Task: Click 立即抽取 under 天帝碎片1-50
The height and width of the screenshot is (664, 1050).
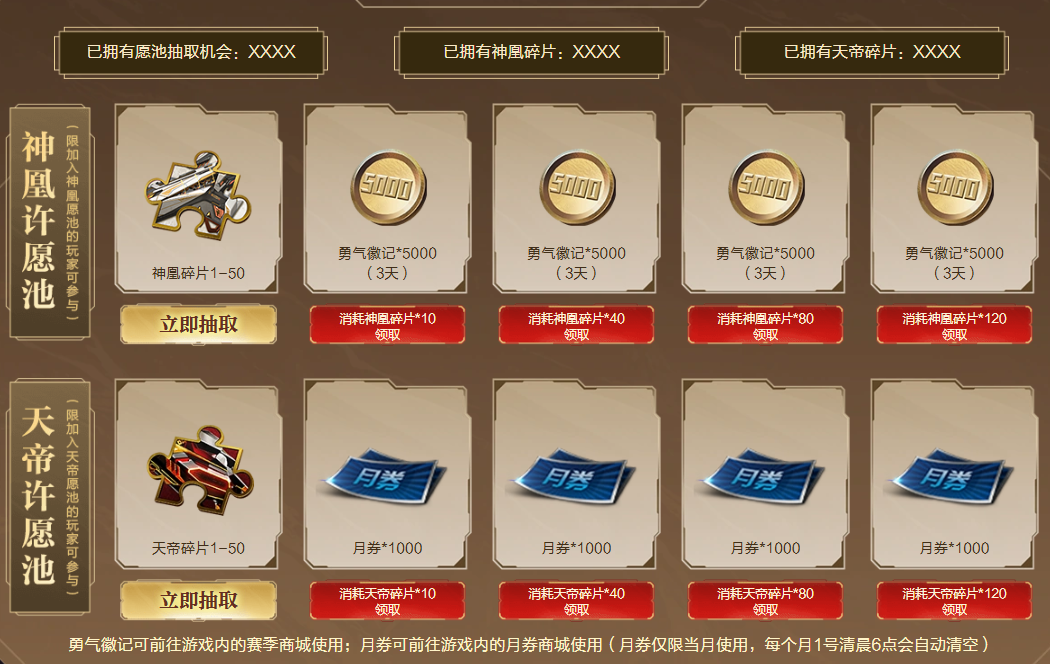Action: [x=198, y=600]
